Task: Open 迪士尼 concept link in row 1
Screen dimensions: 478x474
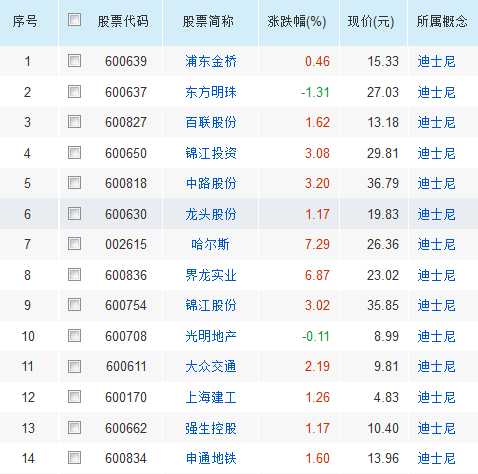Action: pos(436,61)
